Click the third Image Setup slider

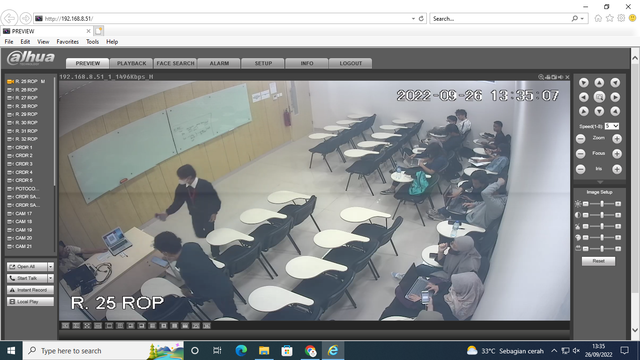[x=602, y=226]
